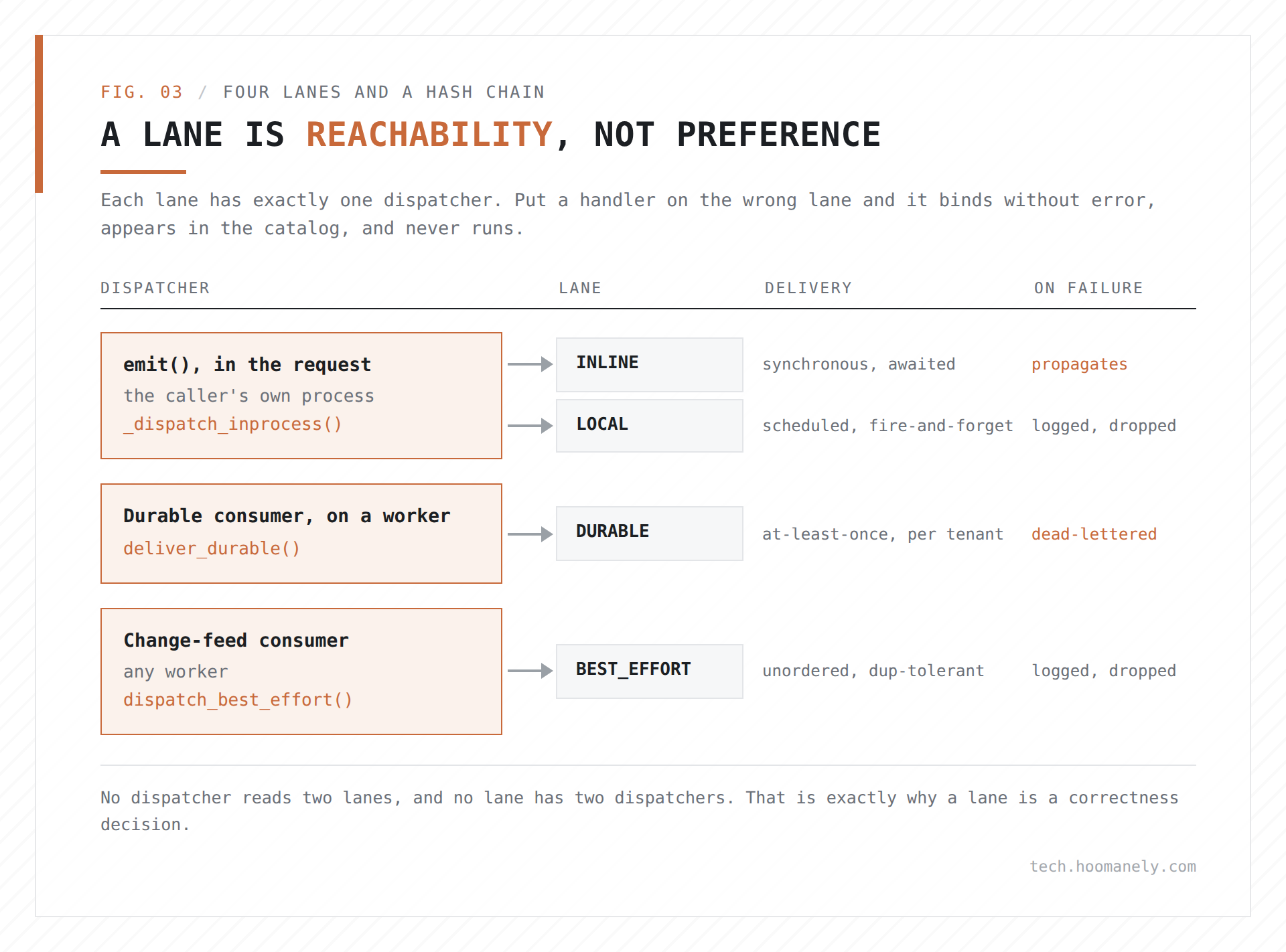The image size is (1286, 952).
Task: Click the deliver_durable() function name
Action: tap(212, 548)
